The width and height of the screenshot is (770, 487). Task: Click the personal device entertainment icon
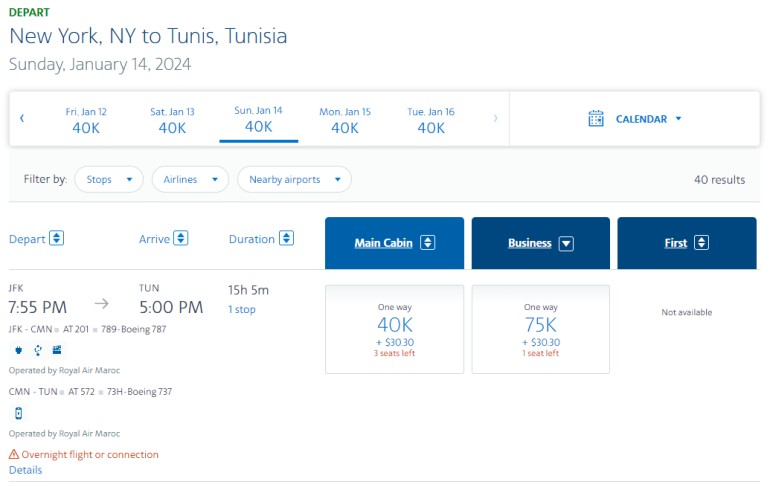[x=18, y=413]
